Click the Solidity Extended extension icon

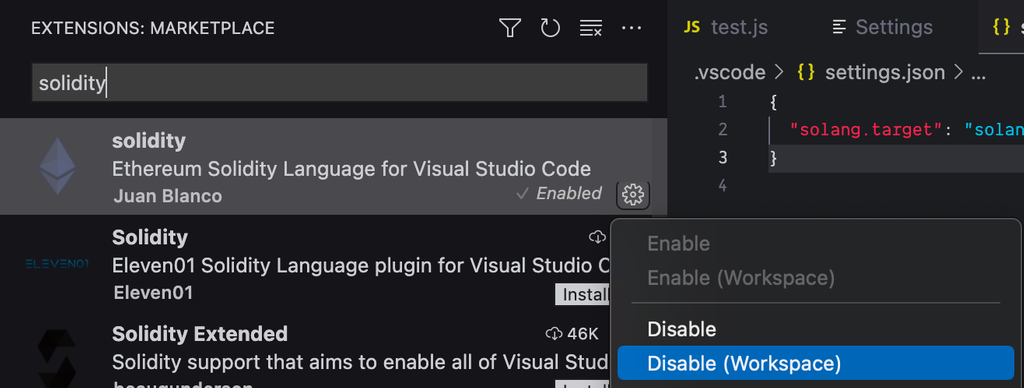click(57, 358)
